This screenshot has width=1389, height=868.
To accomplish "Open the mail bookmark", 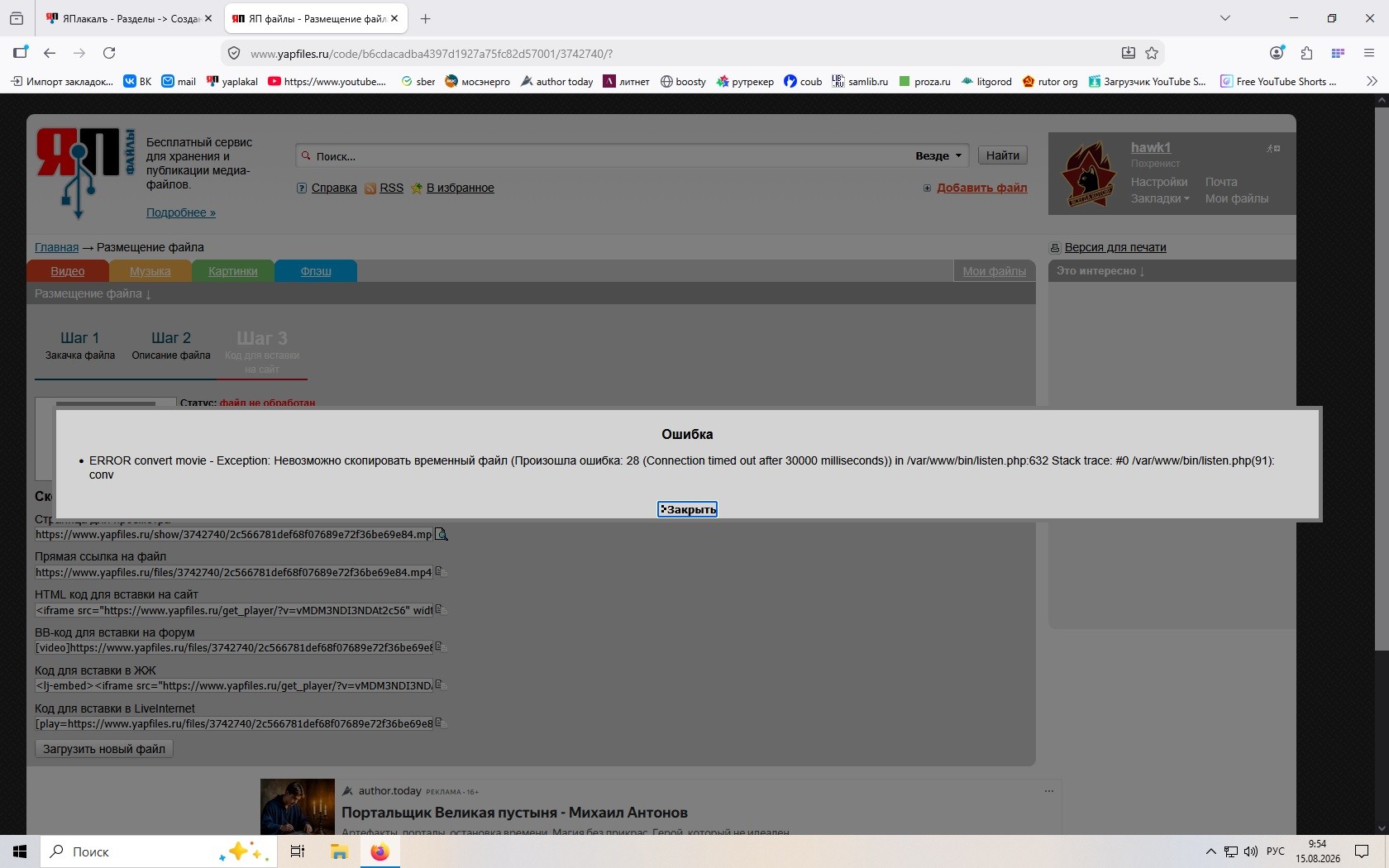I will pos(179,81).
